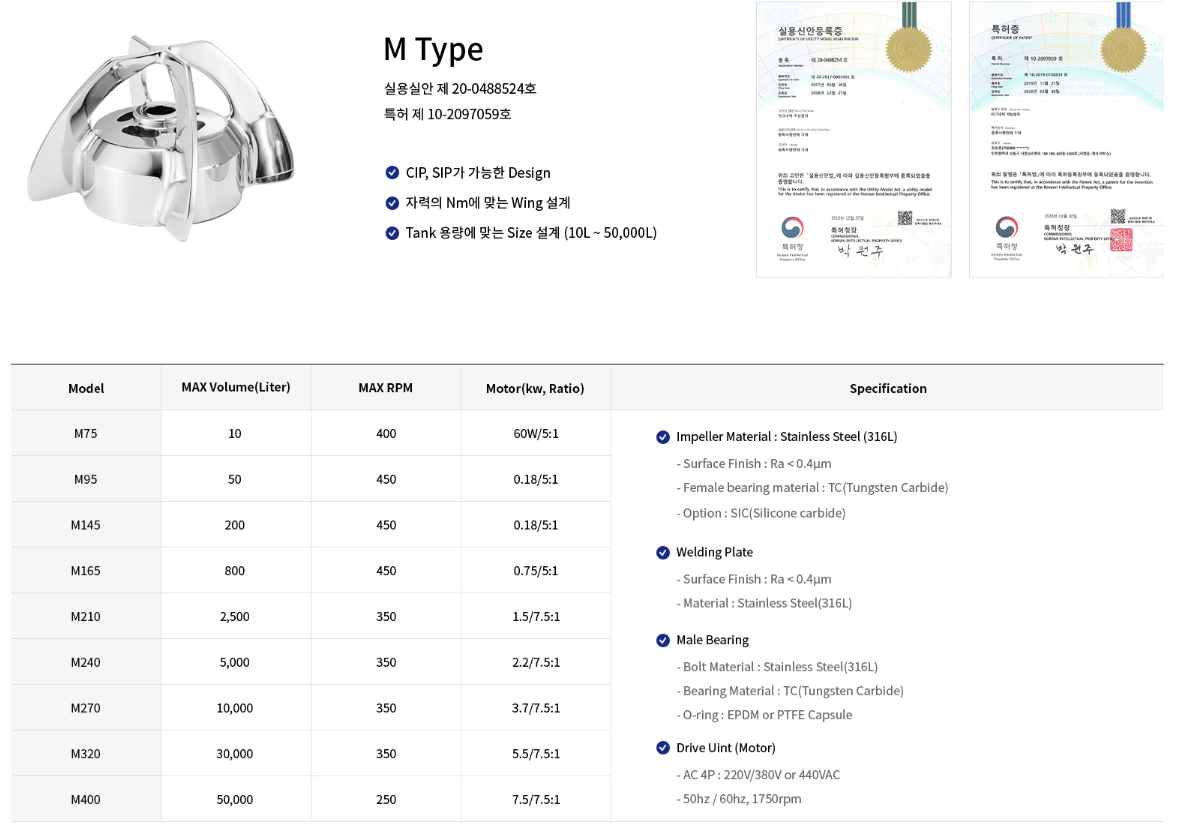This screenshot has width=1193, height=832.
Task: Click checkmark icon next to Drive Uint (Motor)
Action: 663,748
